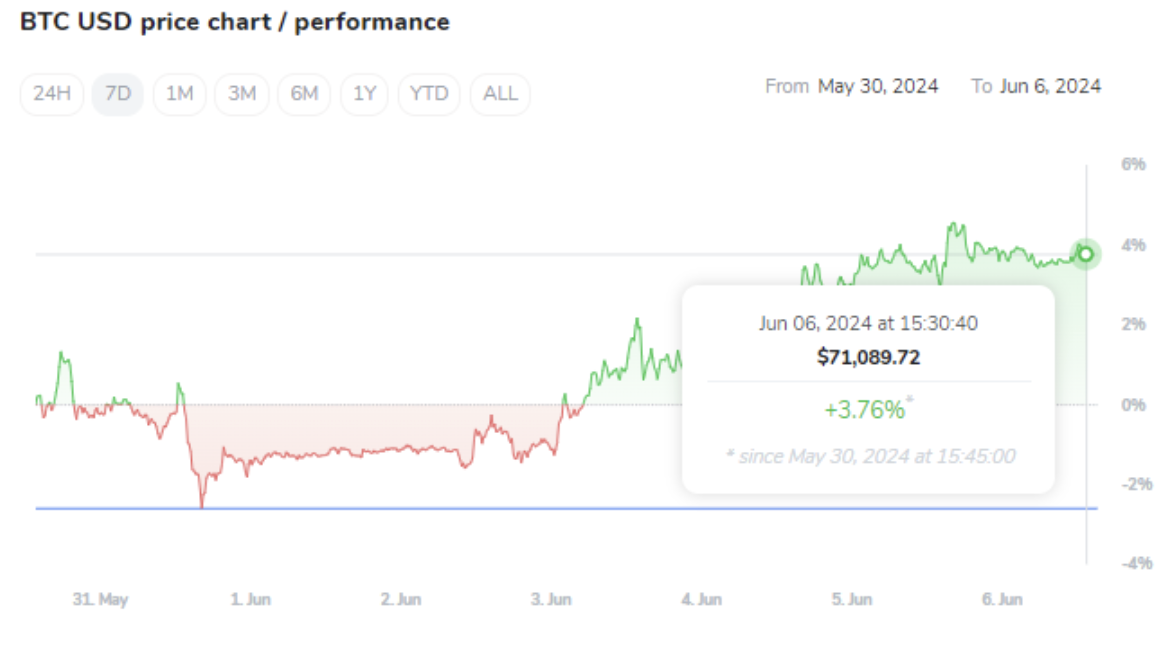Click the +3.76% change value
This screenshot has width=1174, height=648.
(x=864, y=409)
